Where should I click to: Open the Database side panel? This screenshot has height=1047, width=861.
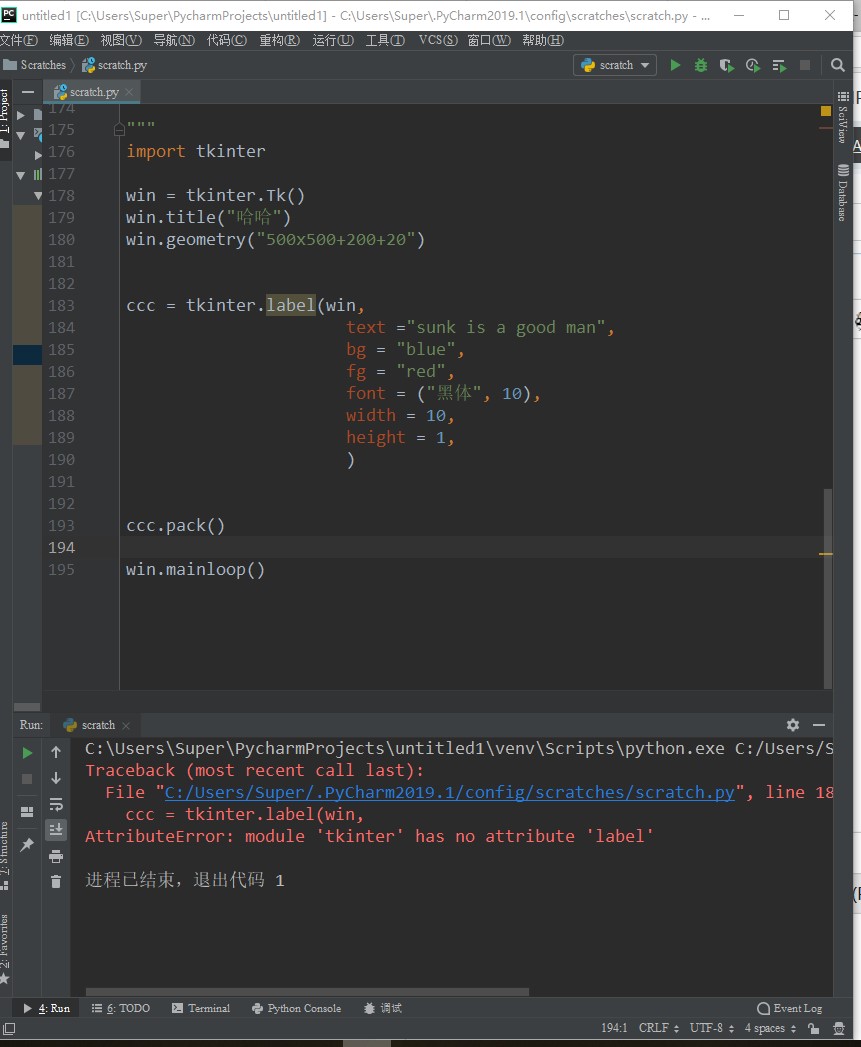pyautogui.click(x=843, y=193)
